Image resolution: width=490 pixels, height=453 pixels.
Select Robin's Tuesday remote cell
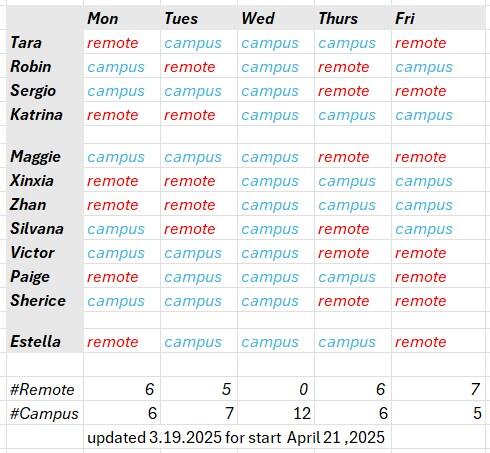pyautogui.click(x=199, y=66)
